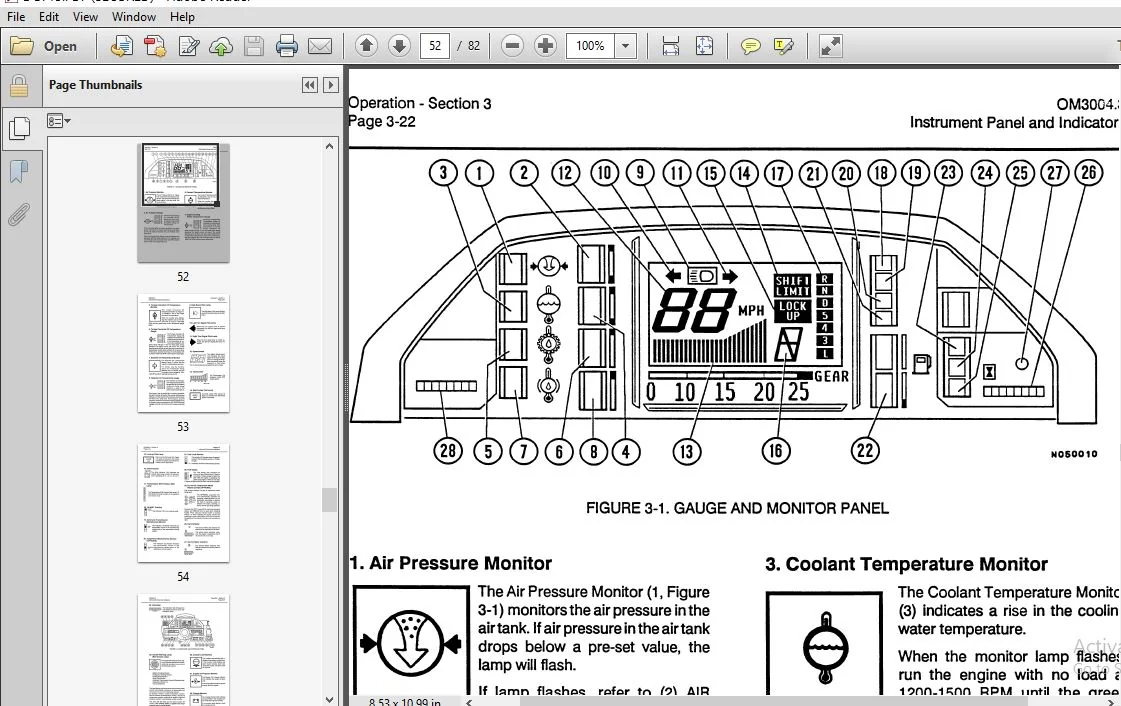1121x706 pixels.
Task: Click the fit width scrolling icon
Action: pyautogui.click(x=671, y=46)
